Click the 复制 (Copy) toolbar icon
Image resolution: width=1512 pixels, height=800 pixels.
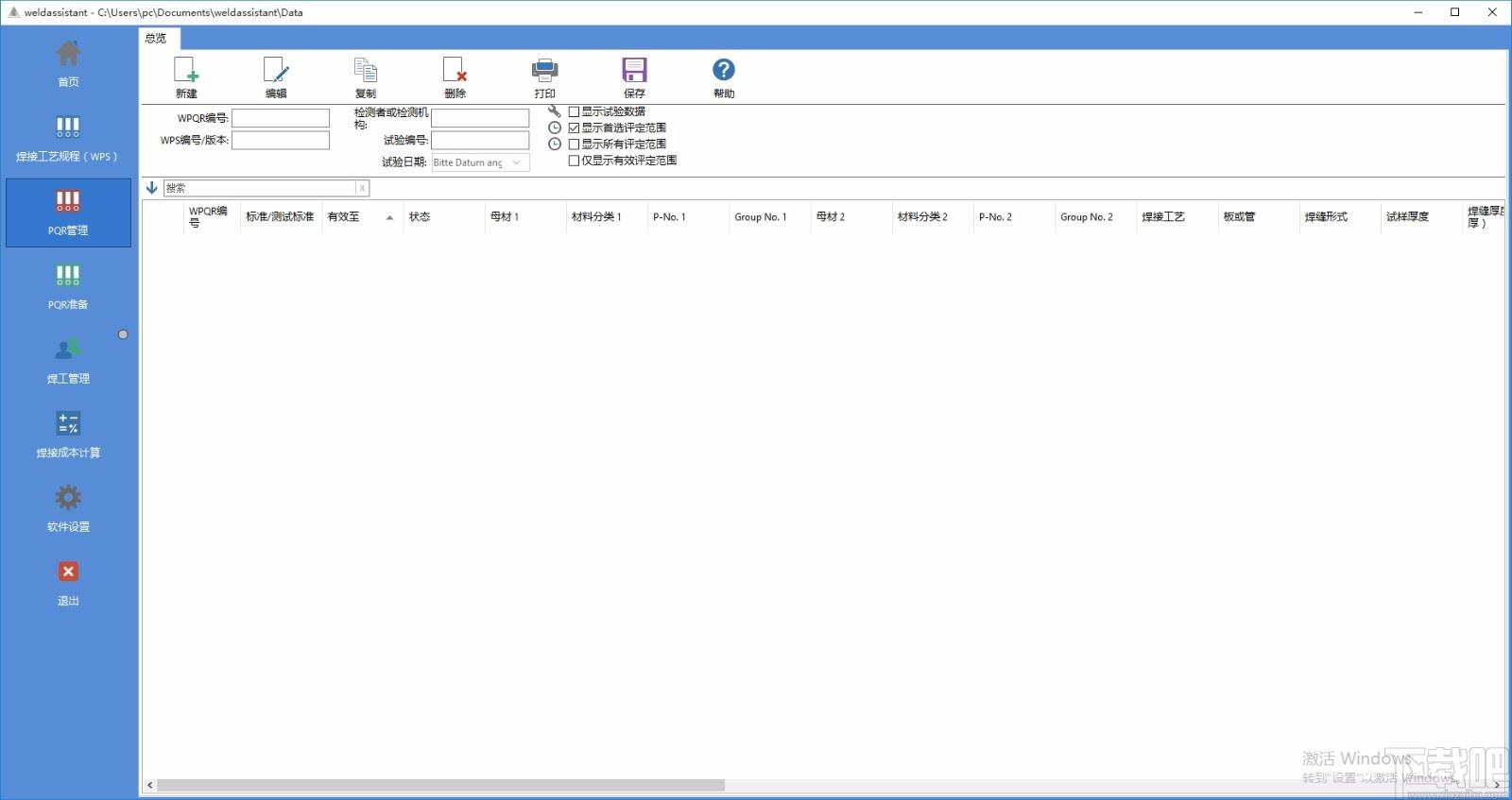coord(366,71)
